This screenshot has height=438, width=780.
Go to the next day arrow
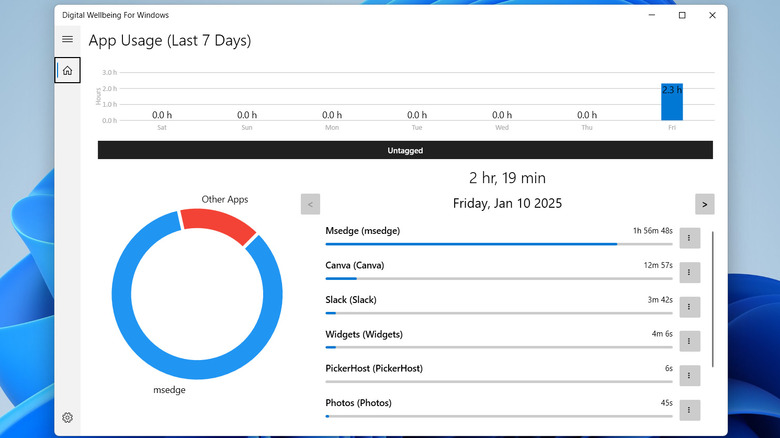[x=705, y=204]
